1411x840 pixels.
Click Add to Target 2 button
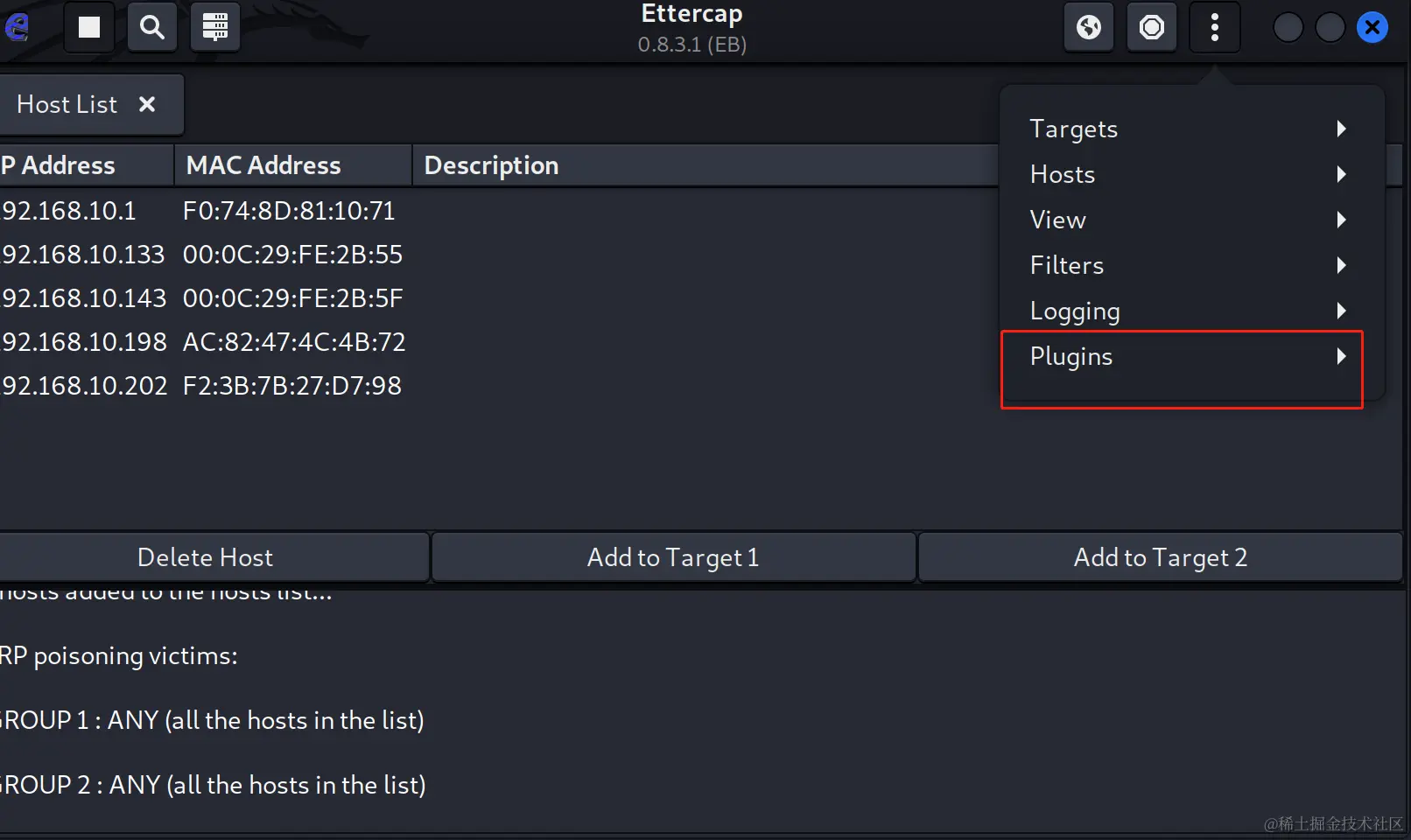click(1161, 557)
